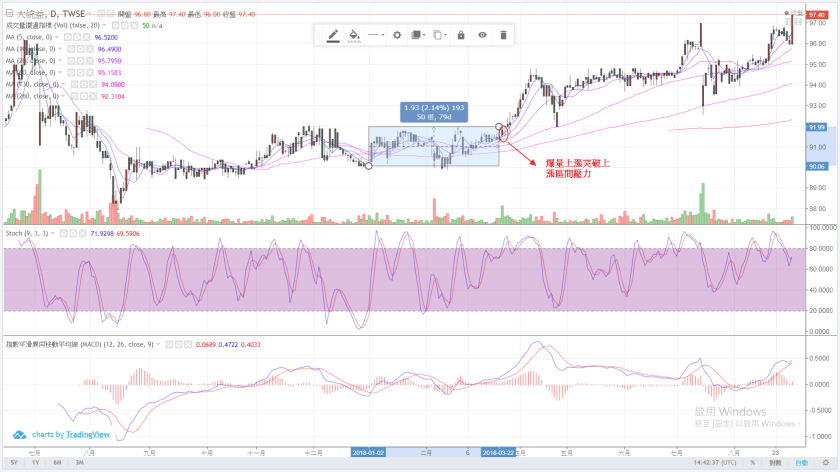Image resolution: width=840 pixels, height=472 pixels.
Task: Open chart settings gear at bottom right
Action: pos(826,463)
